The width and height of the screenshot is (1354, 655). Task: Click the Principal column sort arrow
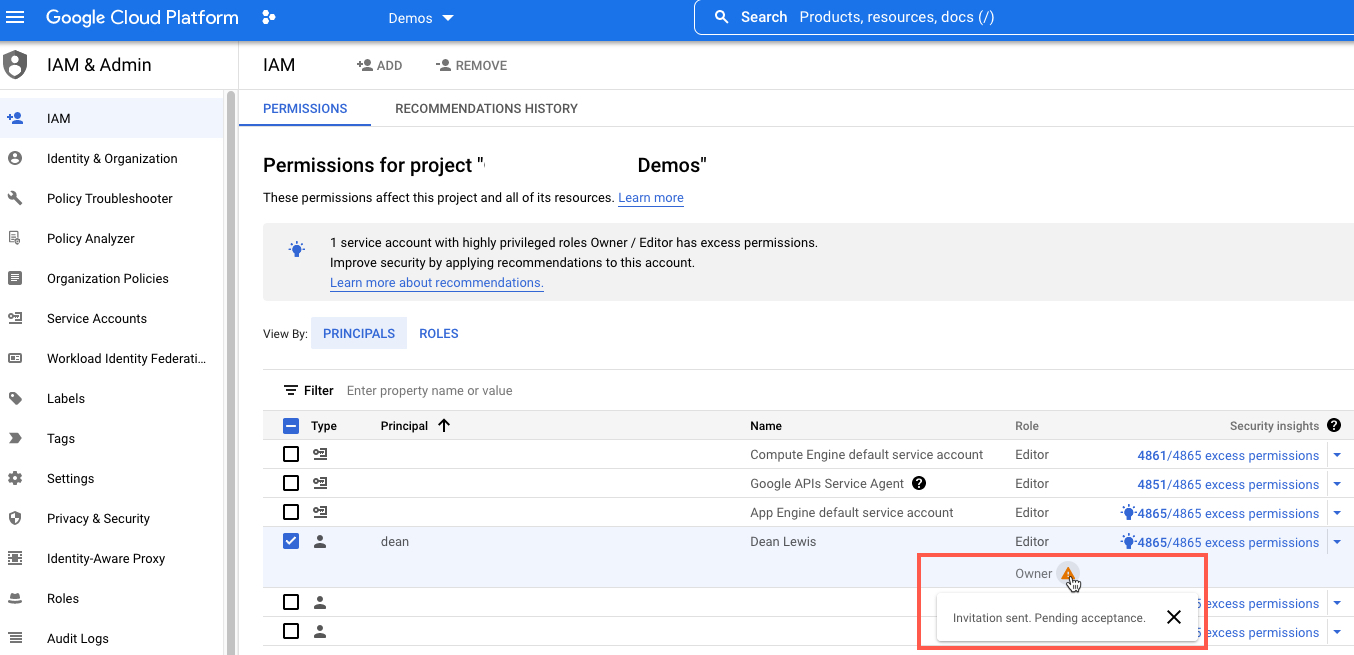[444, 425]
